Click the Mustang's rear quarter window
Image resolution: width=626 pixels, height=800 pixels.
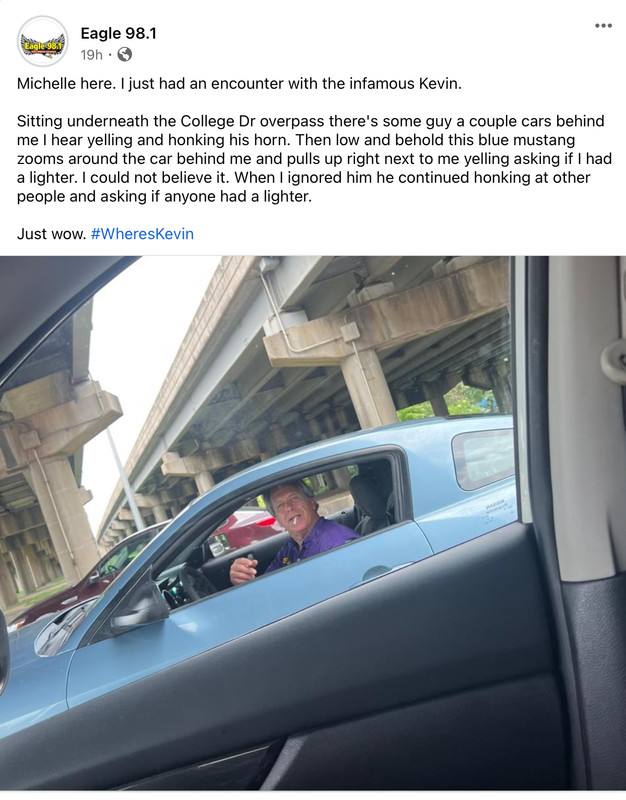click(x=483, y=458)
